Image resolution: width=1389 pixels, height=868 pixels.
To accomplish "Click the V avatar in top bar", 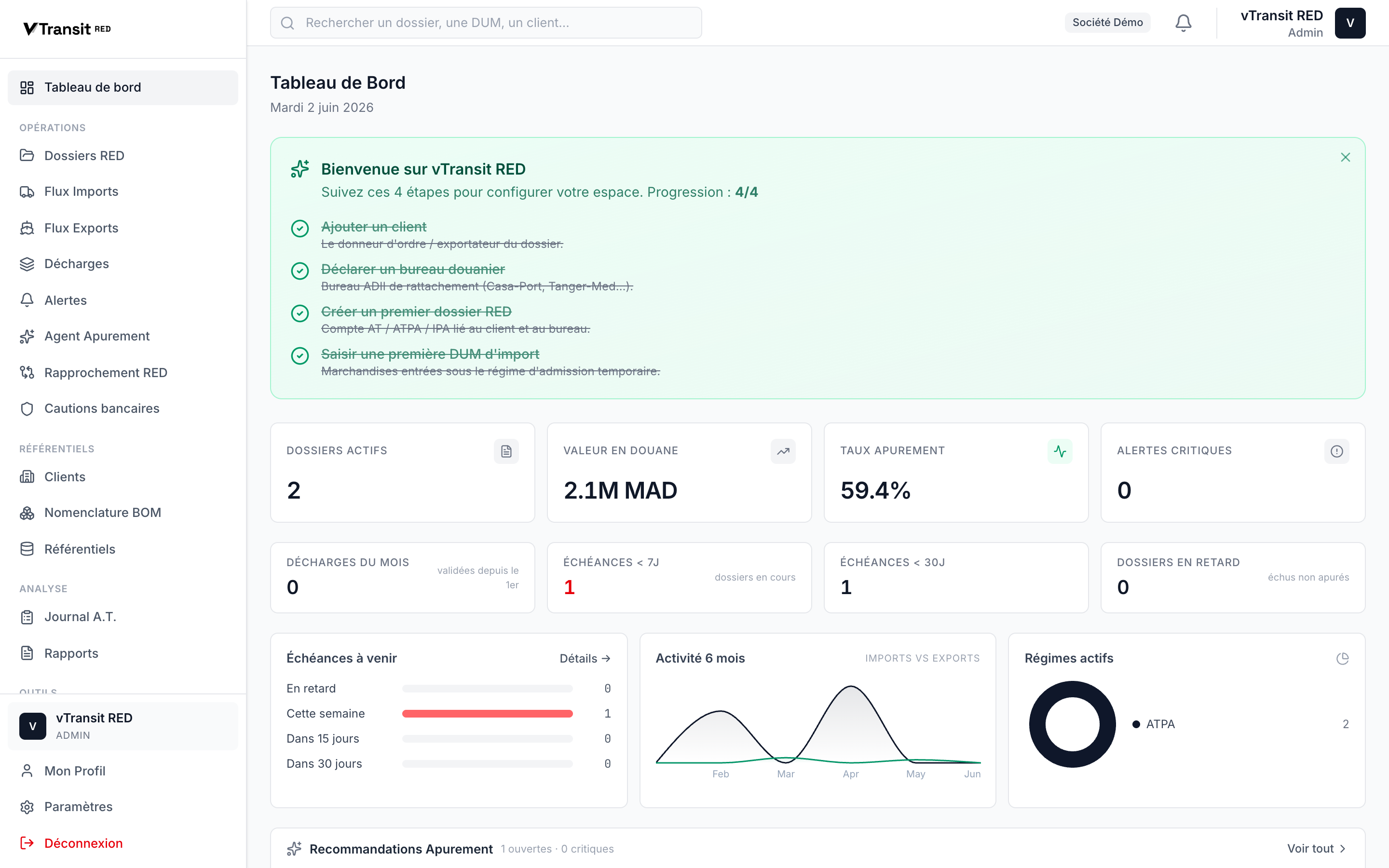I will coord(1350,23).
